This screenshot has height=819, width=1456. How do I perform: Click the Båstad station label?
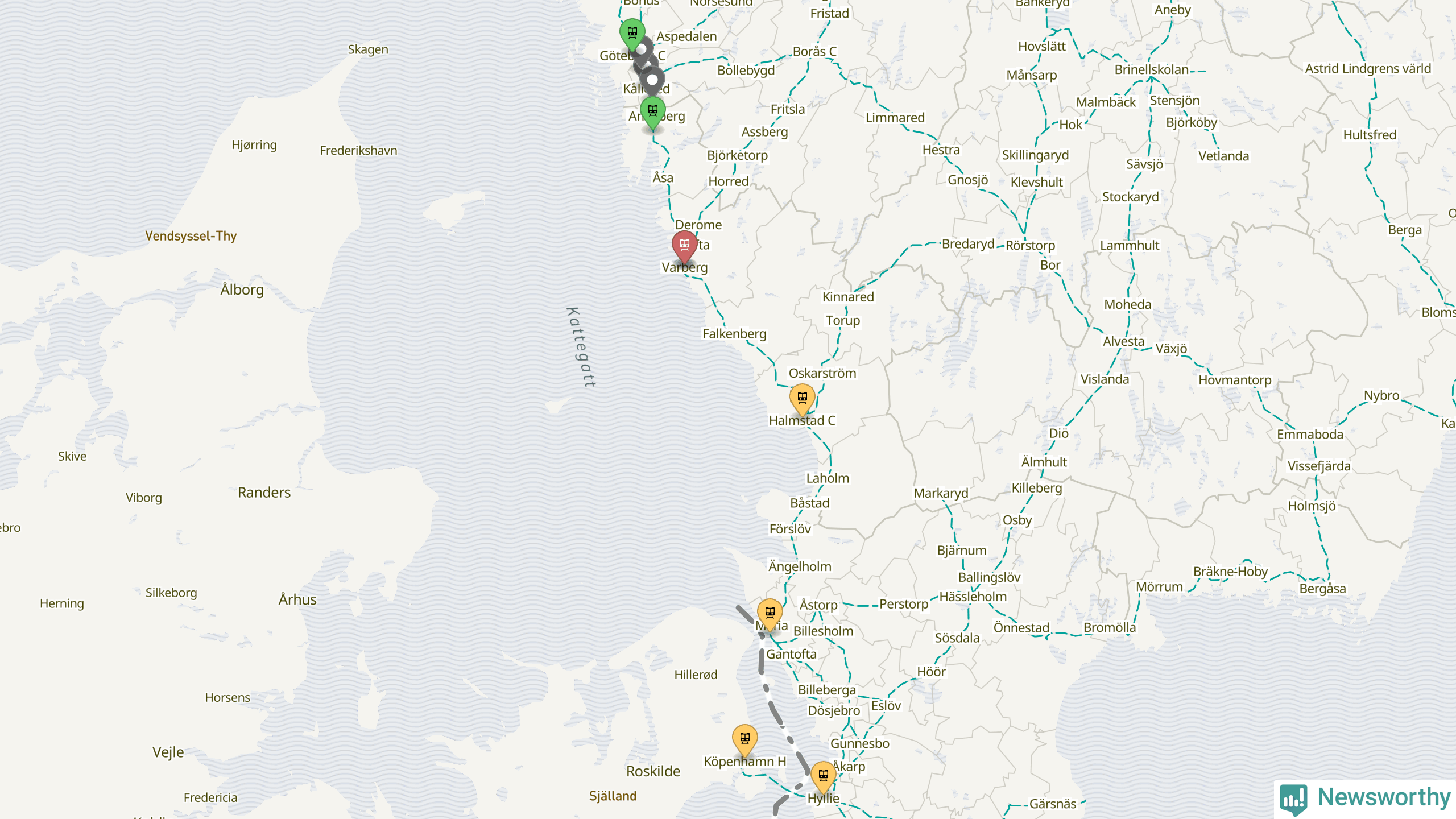(x=809, y=503)
